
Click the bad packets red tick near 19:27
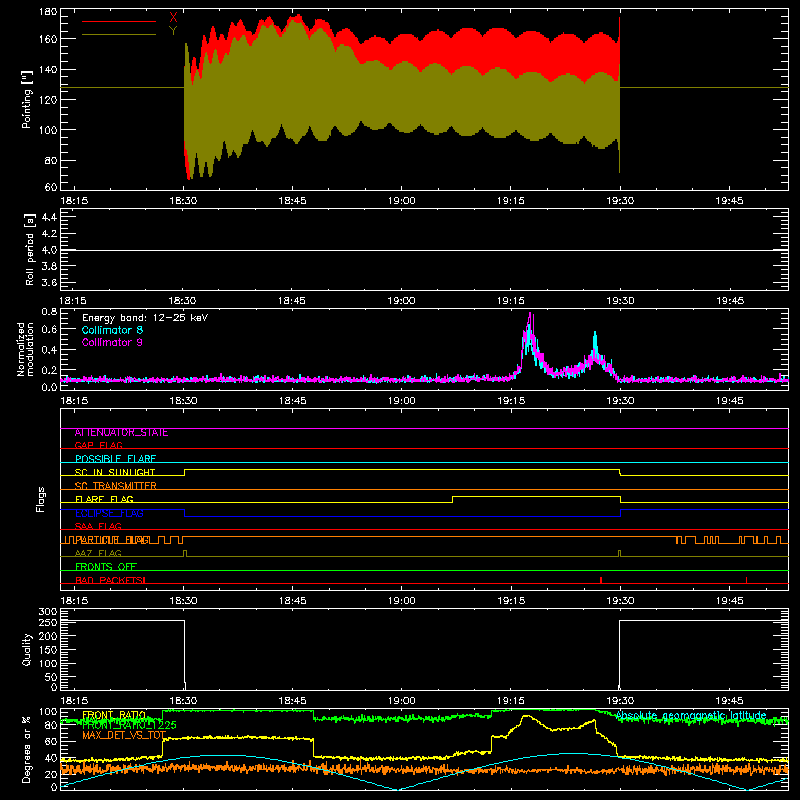tap(601, 580)
